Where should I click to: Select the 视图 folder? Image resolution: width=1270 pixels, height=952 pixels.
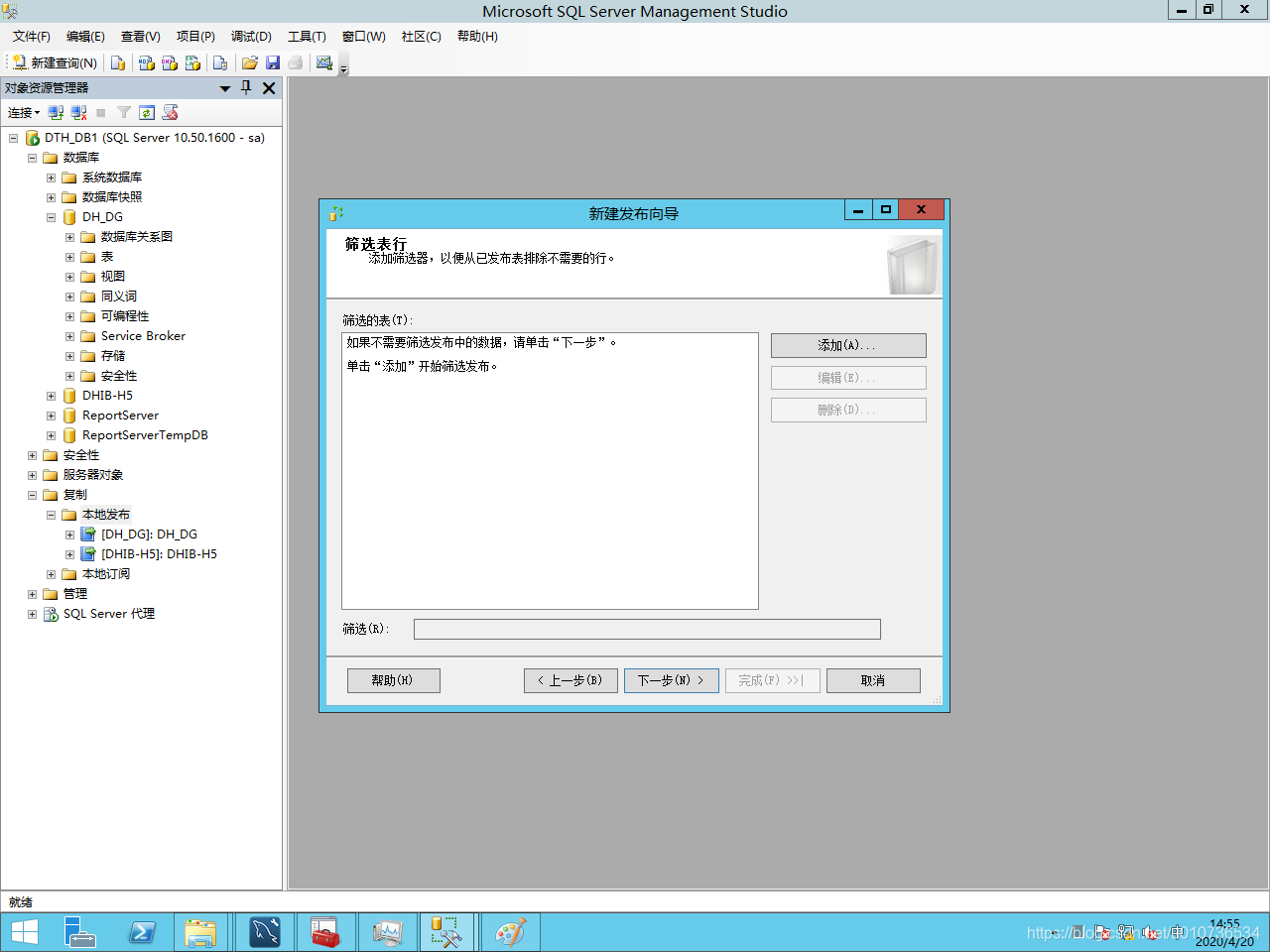coord(113,277)
